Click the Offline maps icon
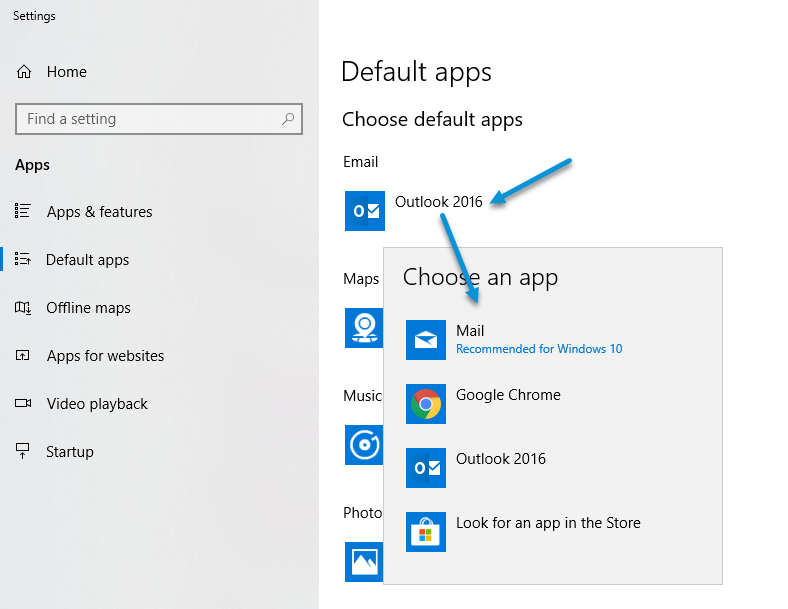 pos(23,308)
